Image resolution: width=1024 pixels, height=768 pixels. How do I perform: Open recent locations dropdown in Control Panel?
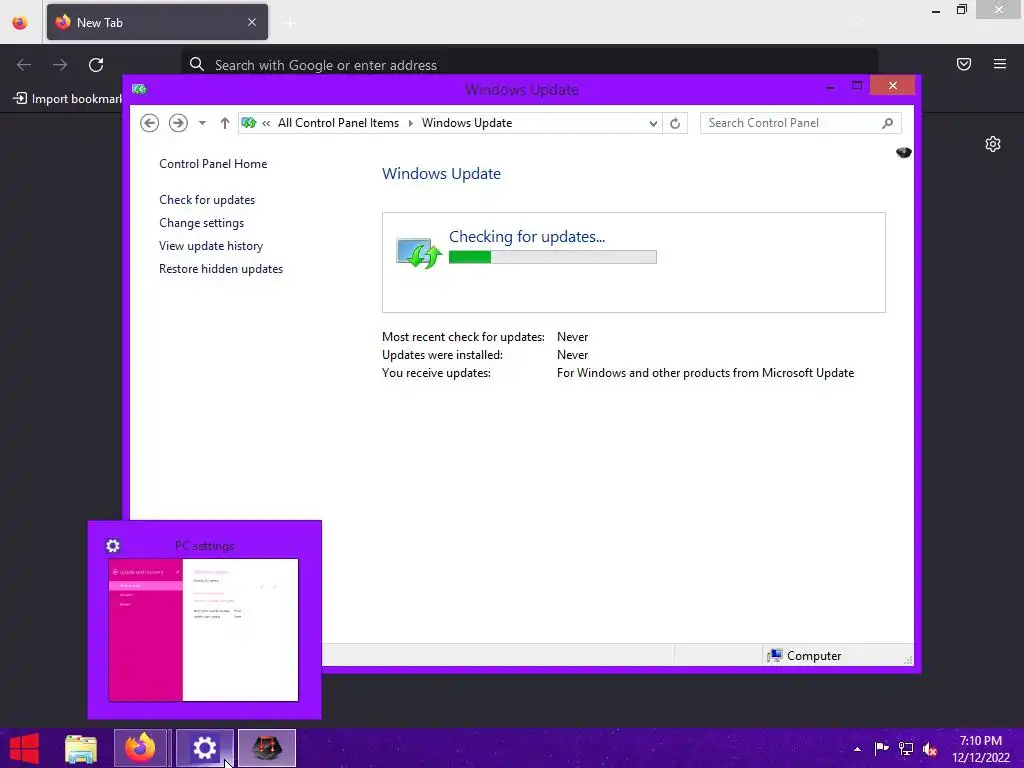coord(202,123)
